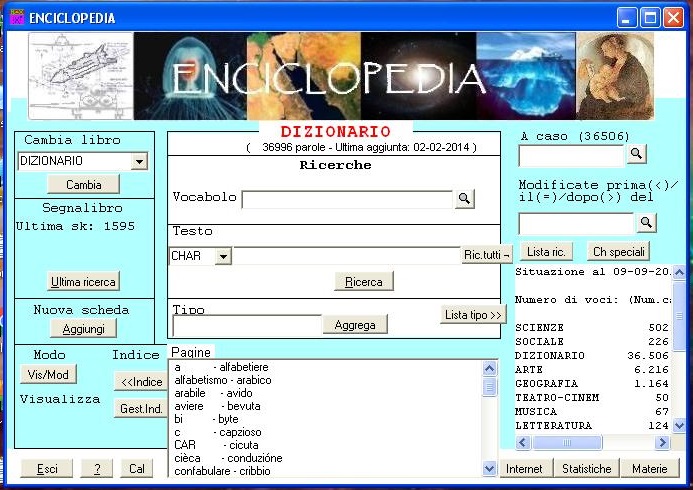Click the Ch speciali button
Viewport: 693px width, 490px height.
(618, 251)
